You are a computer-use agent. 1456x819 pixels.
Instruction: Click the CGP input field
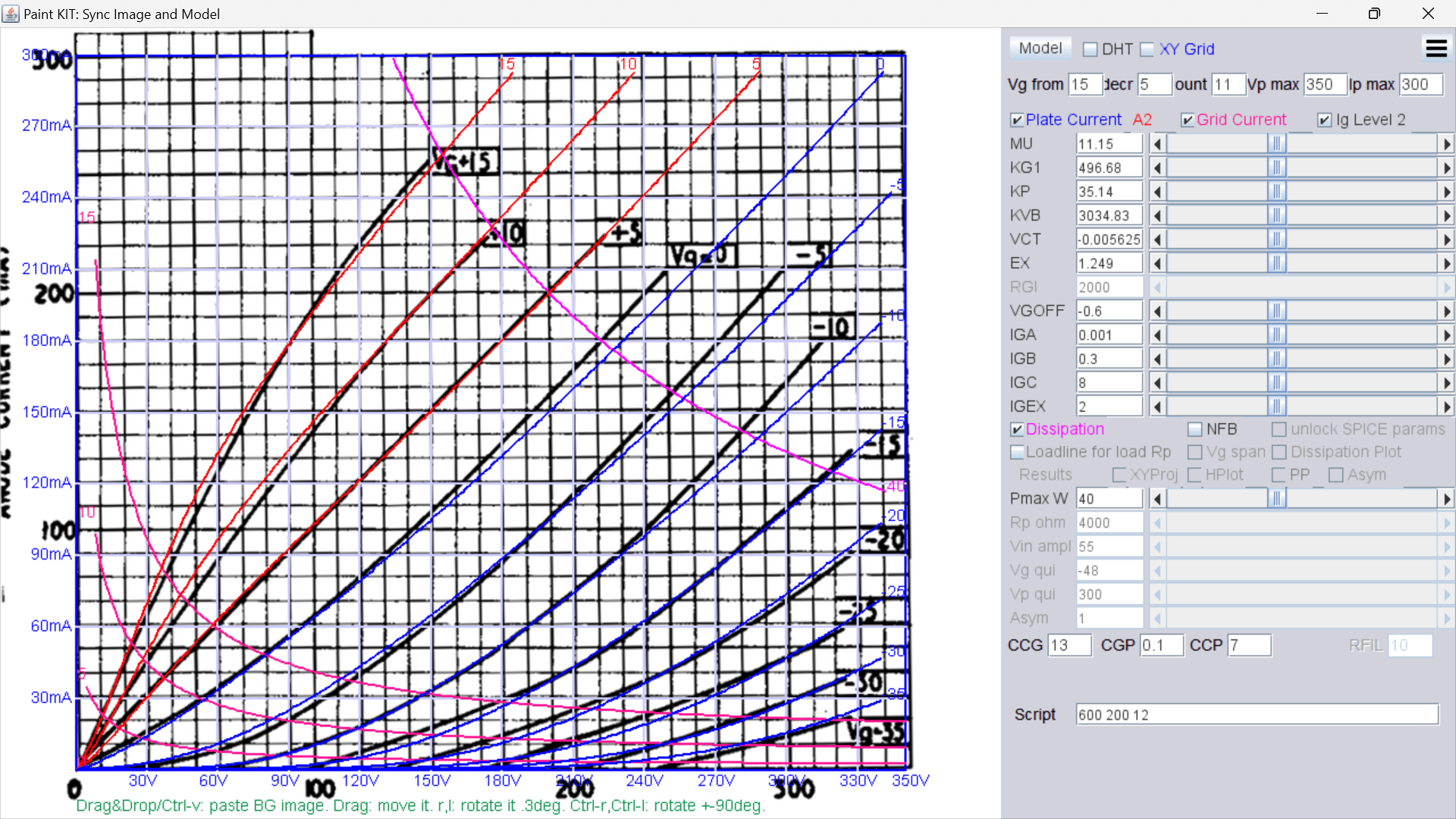coord(1162,645)
